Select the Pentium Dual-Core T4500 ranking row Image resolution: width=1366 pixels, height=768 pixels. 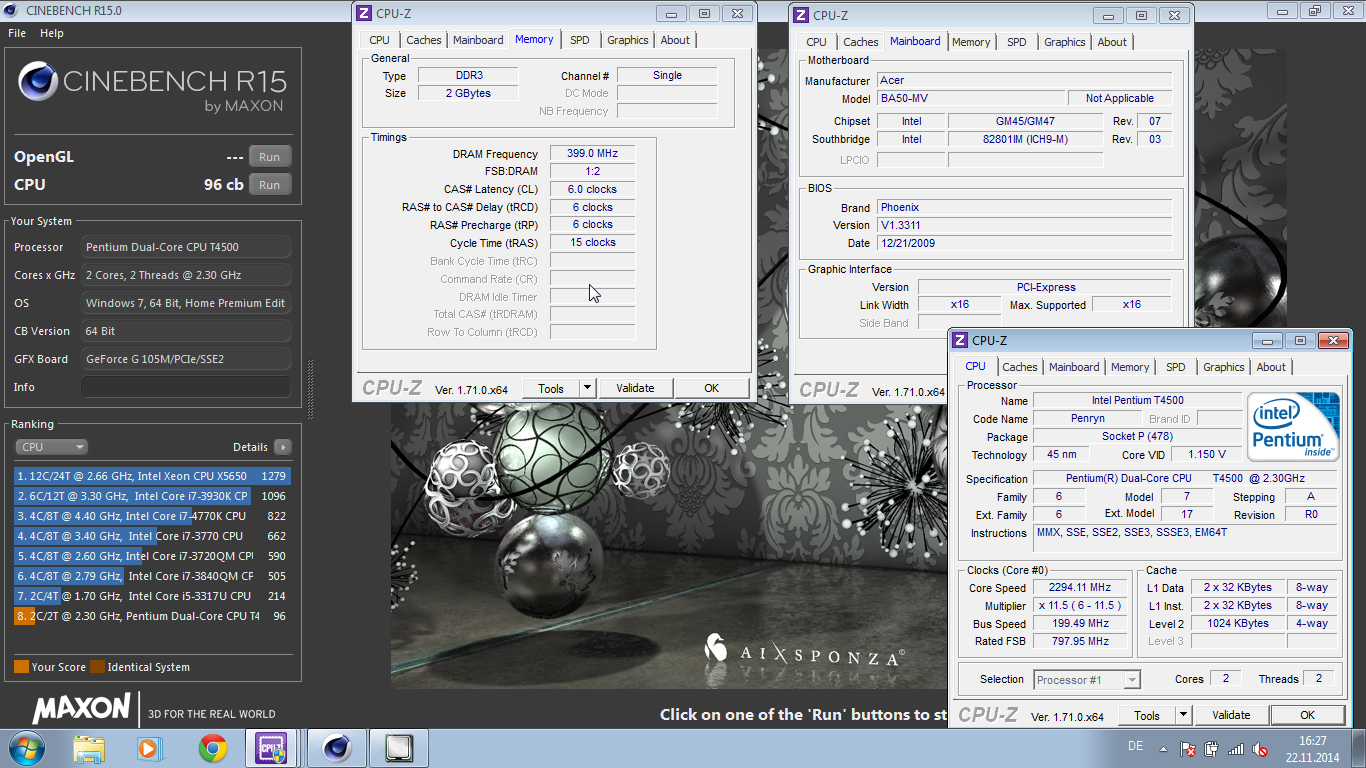[x=152, y=616]
